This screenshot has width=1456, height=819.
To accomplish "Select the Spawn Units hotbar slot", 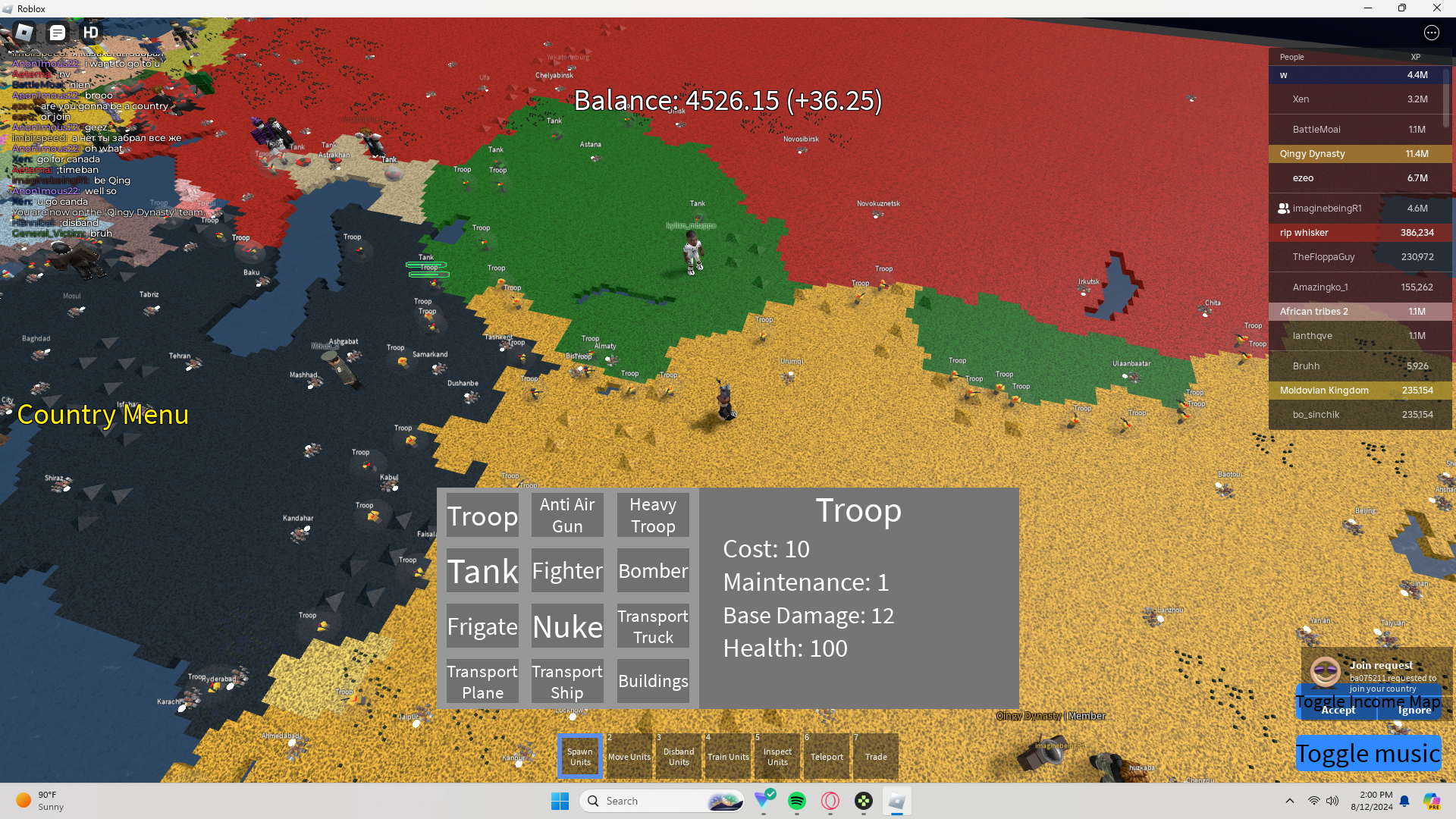I will coord(580,756).
